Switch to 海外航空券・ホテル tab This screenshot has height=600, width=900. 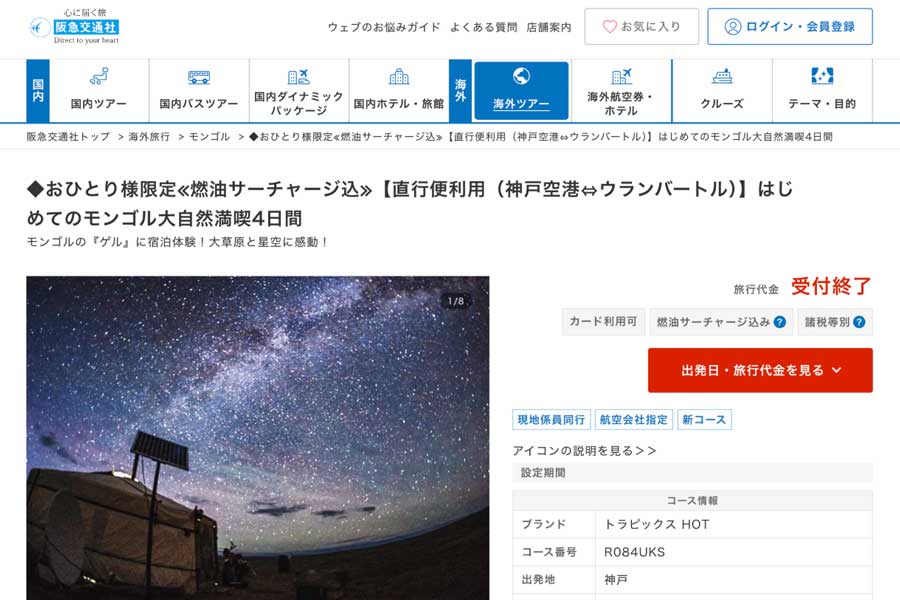point(621,91)
